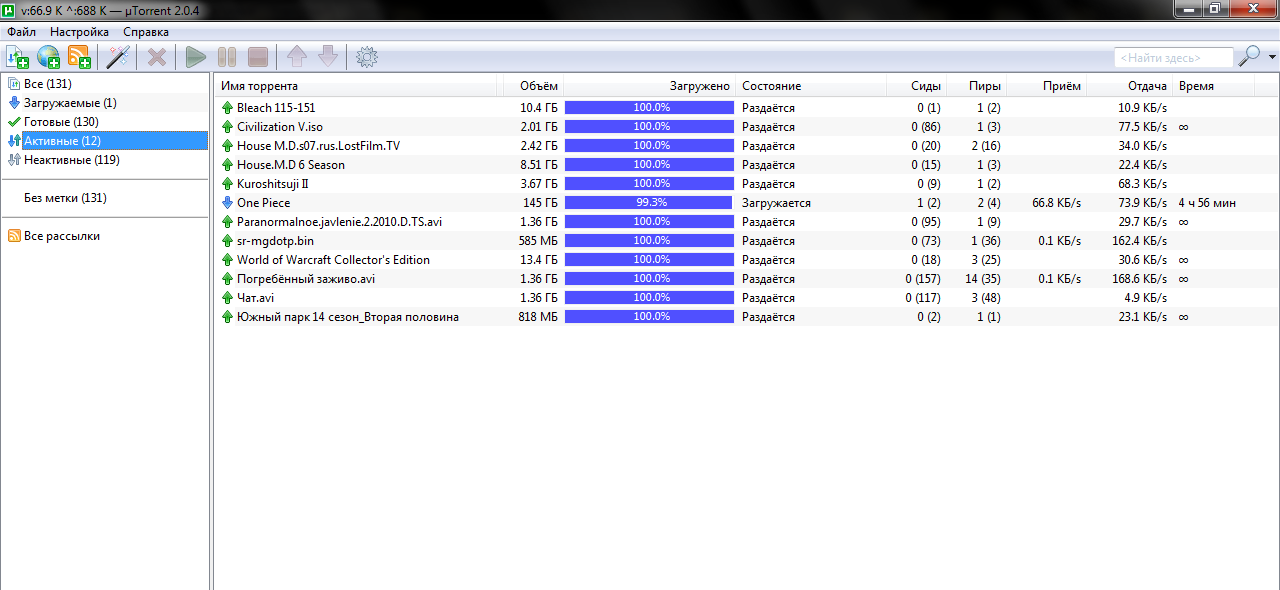
Task: Click Move Down Queue arrow icon
Action: click(328, 57)
